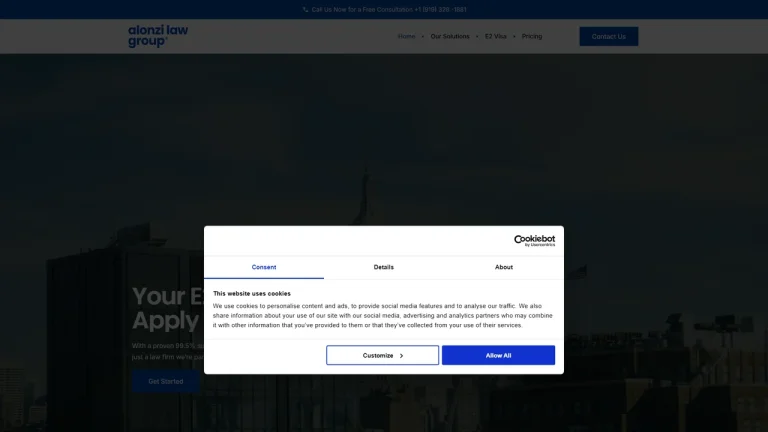Click the Cookiebot logo
This screenshot has height=432, width=768.
(534, 240)
